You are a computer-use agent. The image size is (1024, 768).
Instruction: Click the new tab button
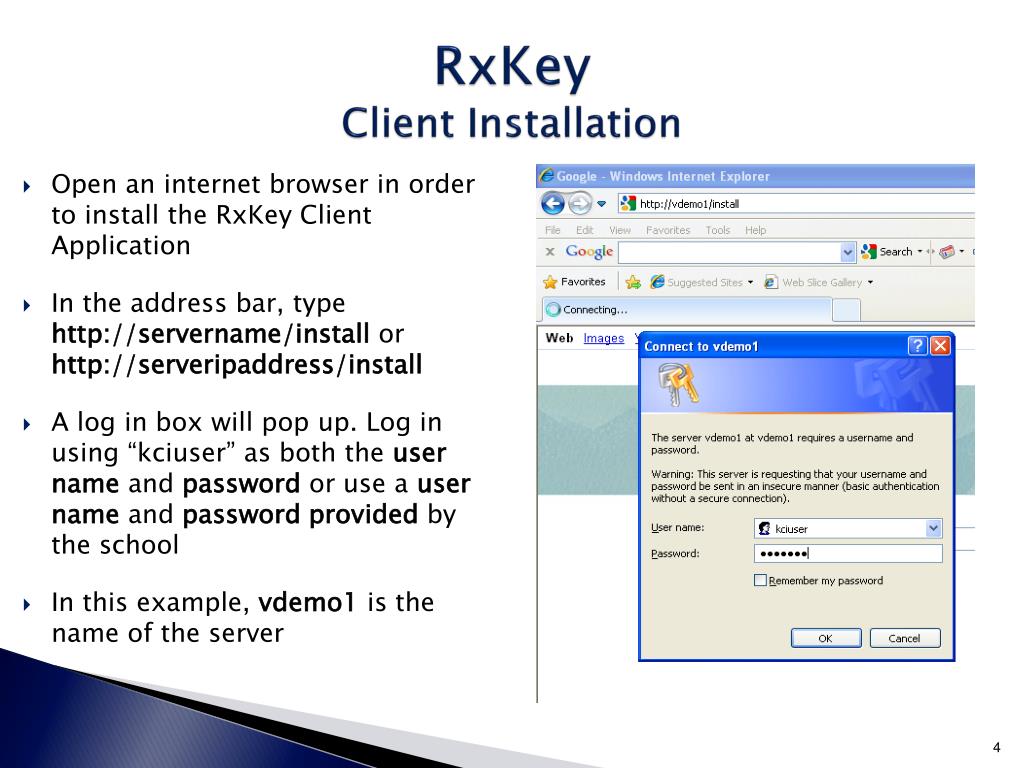[x=846, y=310]
